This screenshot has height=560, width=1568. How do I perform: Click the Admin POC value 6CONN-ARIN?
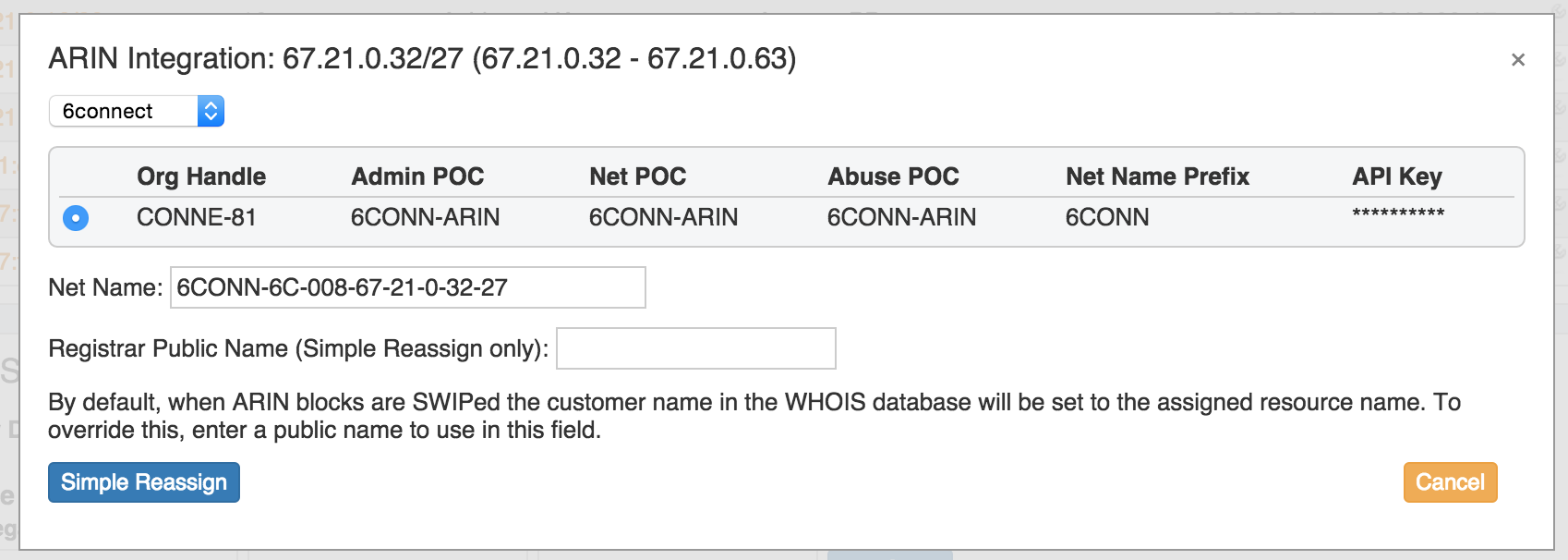tap(425, 217)
